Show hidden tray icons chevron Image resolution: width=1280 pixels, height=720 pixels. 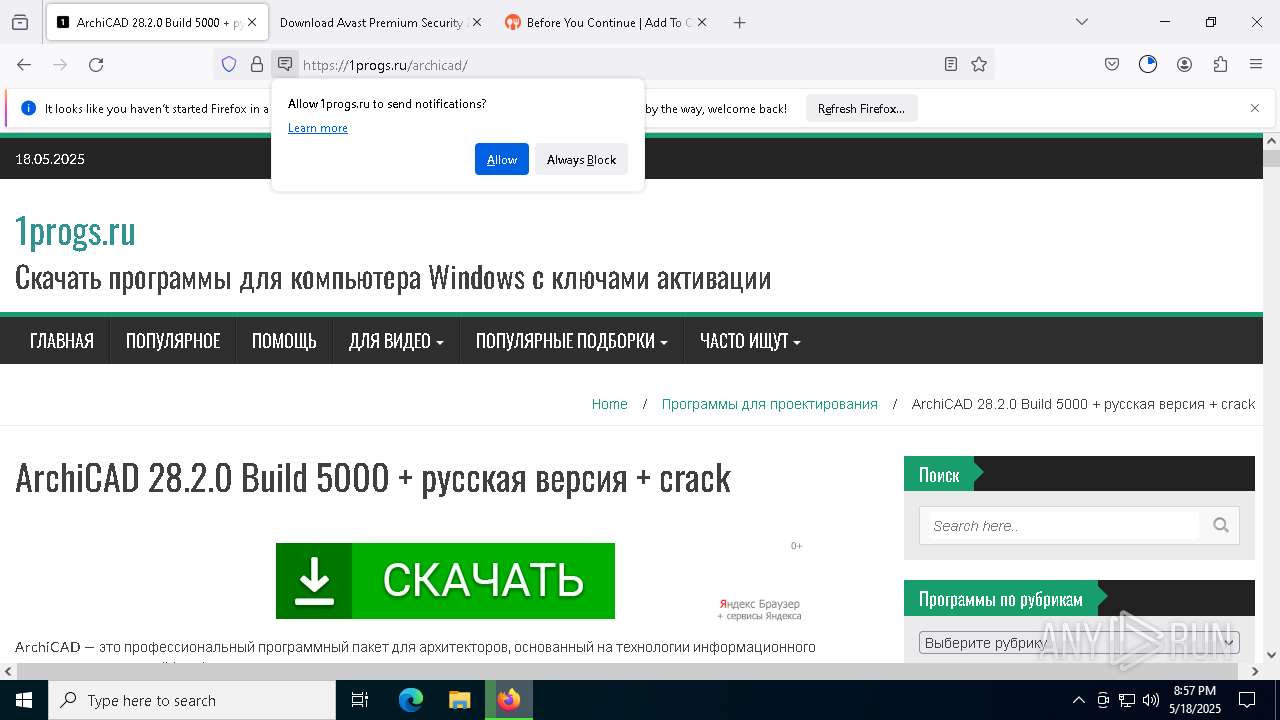coord(1078,700)
